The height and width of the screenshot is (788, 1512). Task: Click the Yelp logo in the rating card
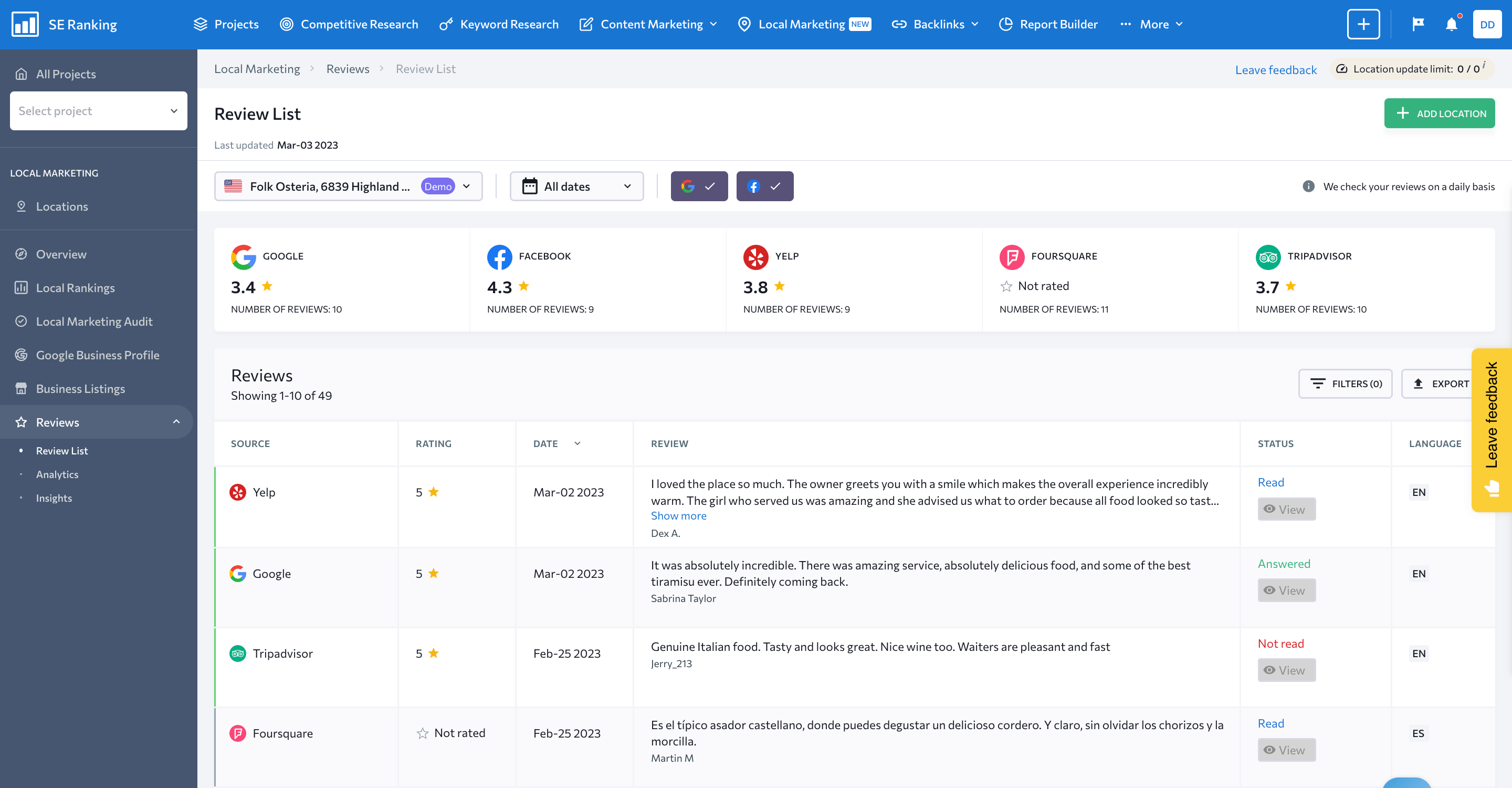(x=755, y=256)
